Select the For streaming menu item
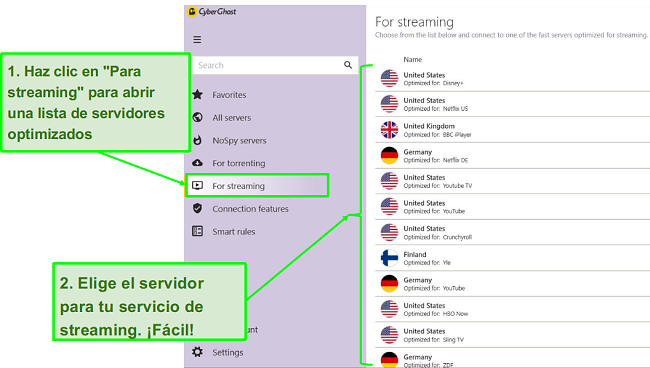Screen dimensions: 650x368 257,186
